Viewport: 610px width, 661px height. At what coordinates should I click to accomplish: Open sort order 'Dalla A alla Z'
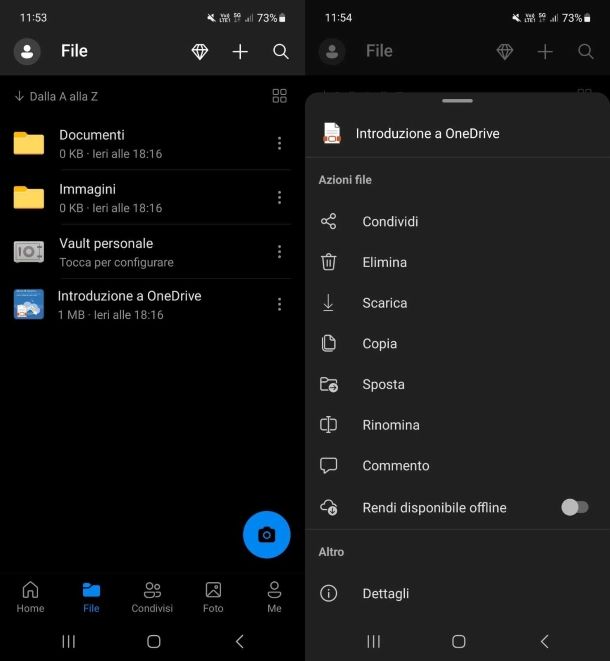pos(56,97)
